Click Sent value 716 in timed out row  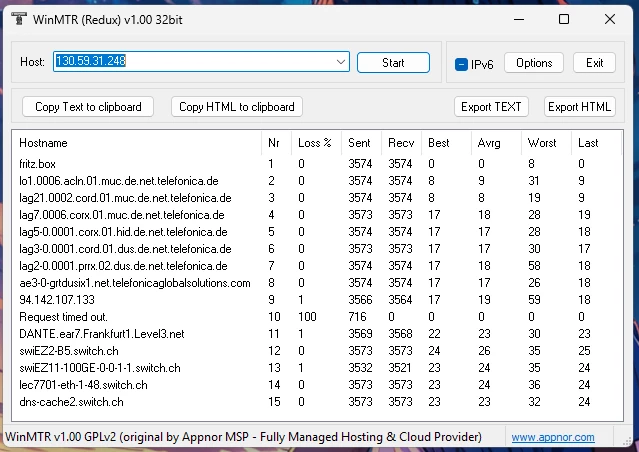pos(357,317)
